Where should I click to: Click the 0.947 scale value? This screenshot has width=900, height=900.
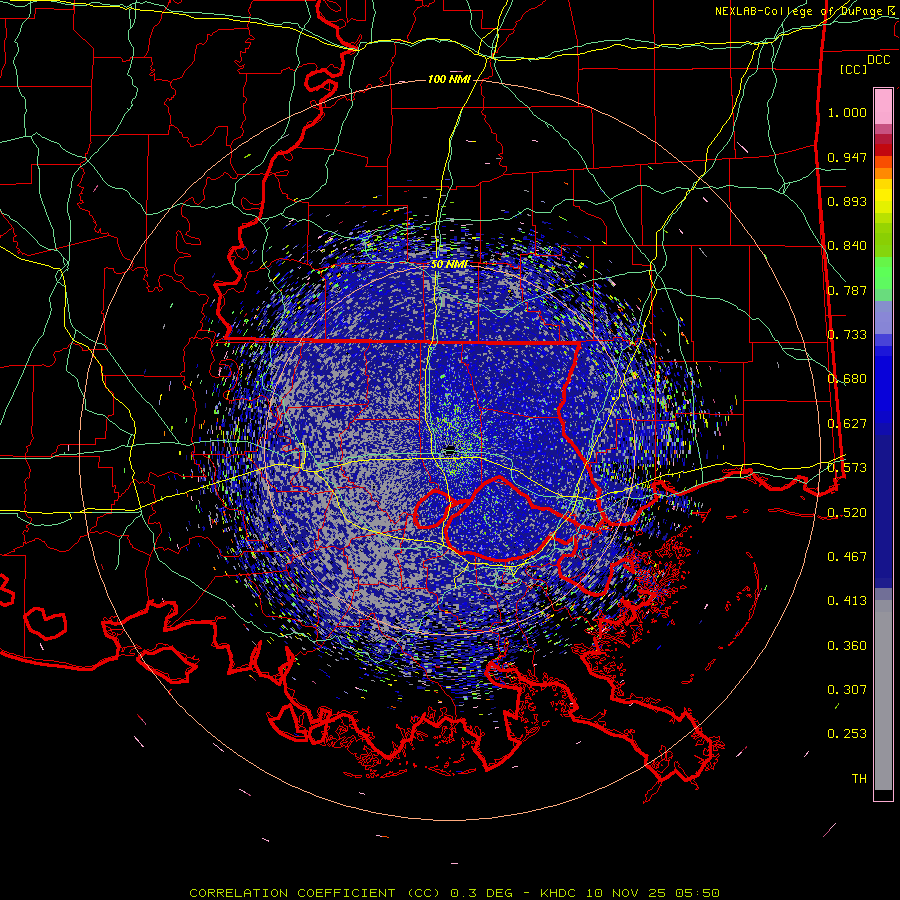[x=847, y=157]
